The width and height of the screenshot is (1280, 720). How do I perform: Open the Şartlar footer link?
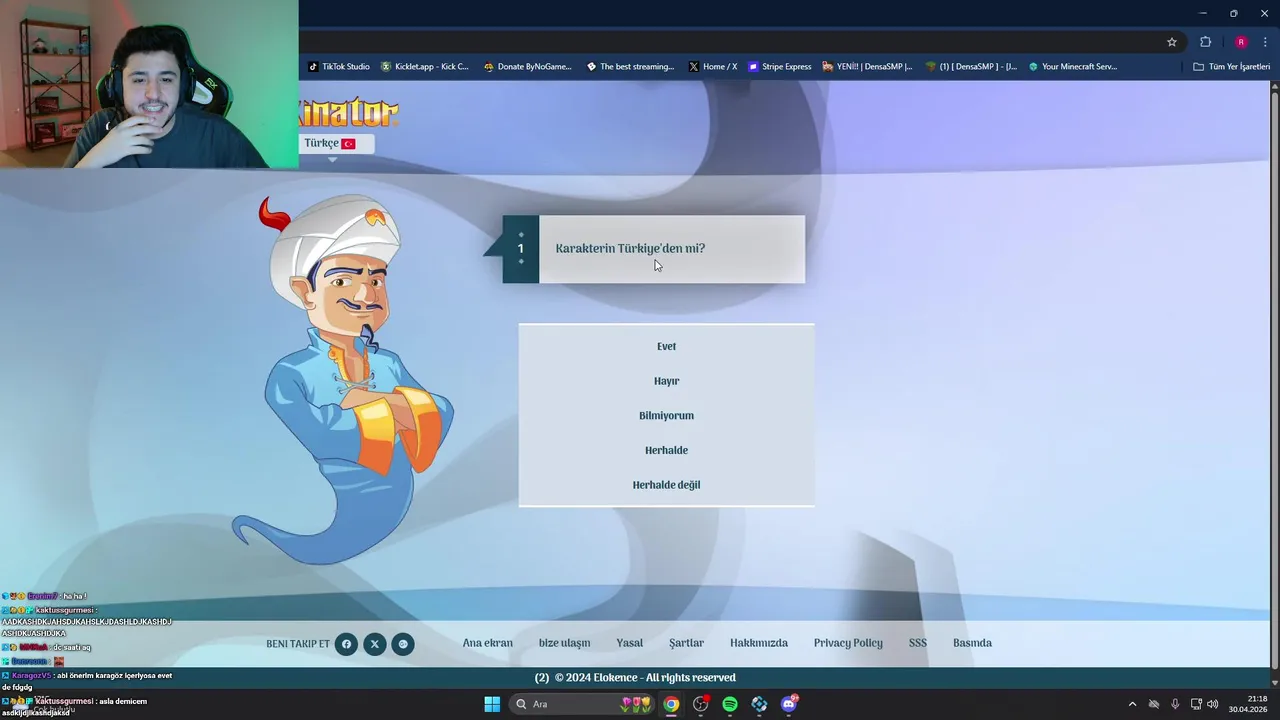(686, 643)
